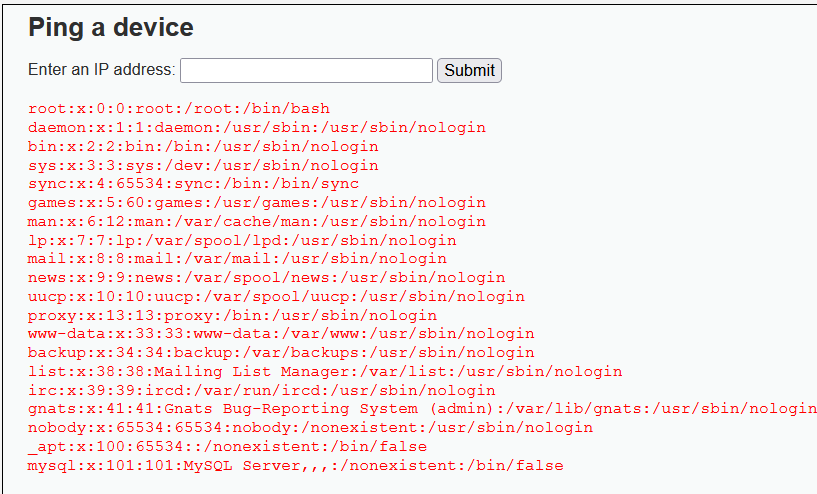The width and height of the screenshot is (817, 494).
Task: Click the backup account output line
Action: point(281,353)
